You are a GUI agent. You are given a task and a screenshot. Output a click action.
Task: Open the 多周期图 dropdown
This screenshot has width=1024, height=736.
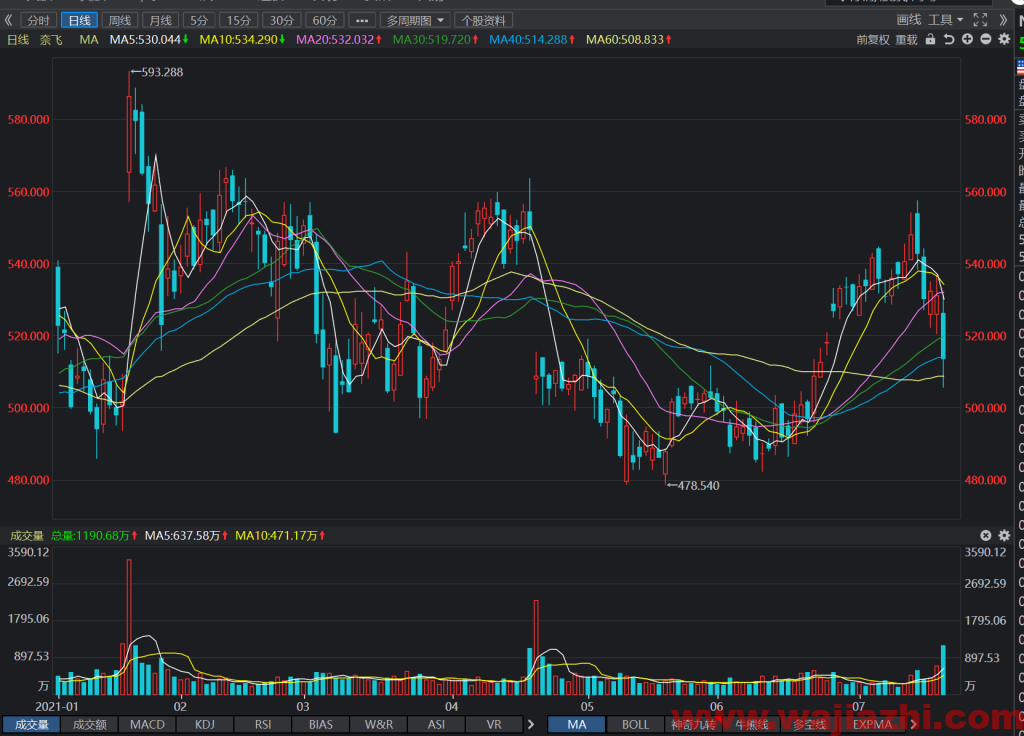[415, 21]
